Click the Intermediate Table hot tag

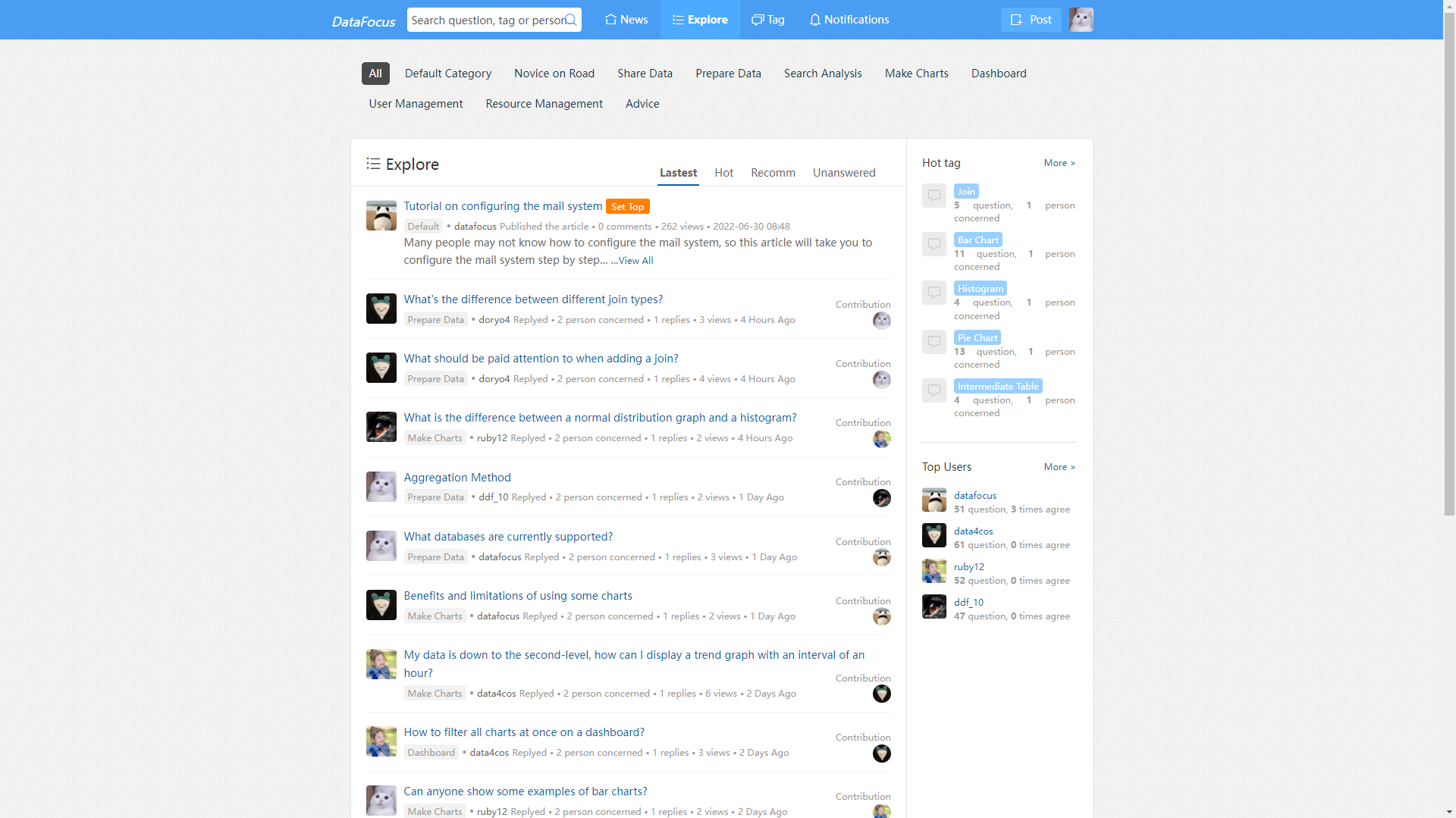tap(998, 387)
